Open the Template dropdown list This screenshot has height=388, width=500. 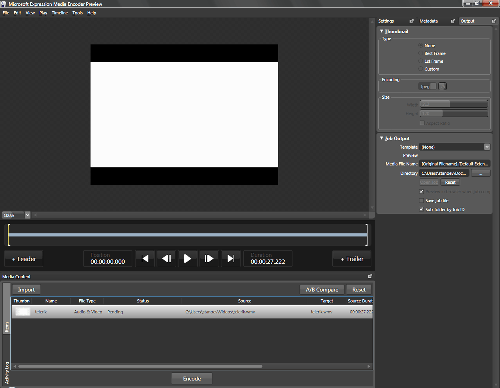[x=455, y=147]
